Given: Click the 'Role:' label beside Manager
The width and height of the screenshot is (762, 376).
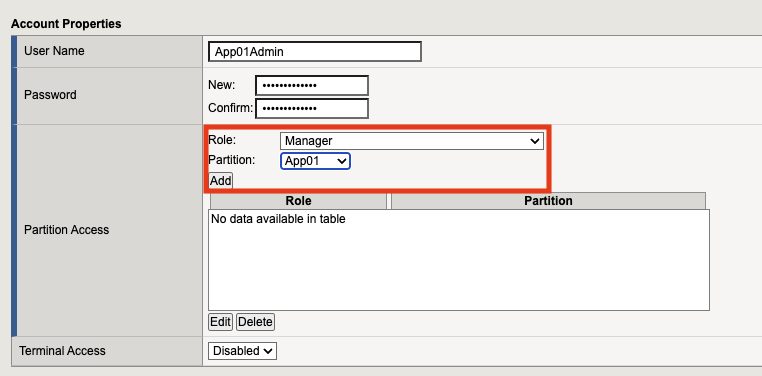Looking at the screenshot, I should pyautogui.click(x=222, y=140).
